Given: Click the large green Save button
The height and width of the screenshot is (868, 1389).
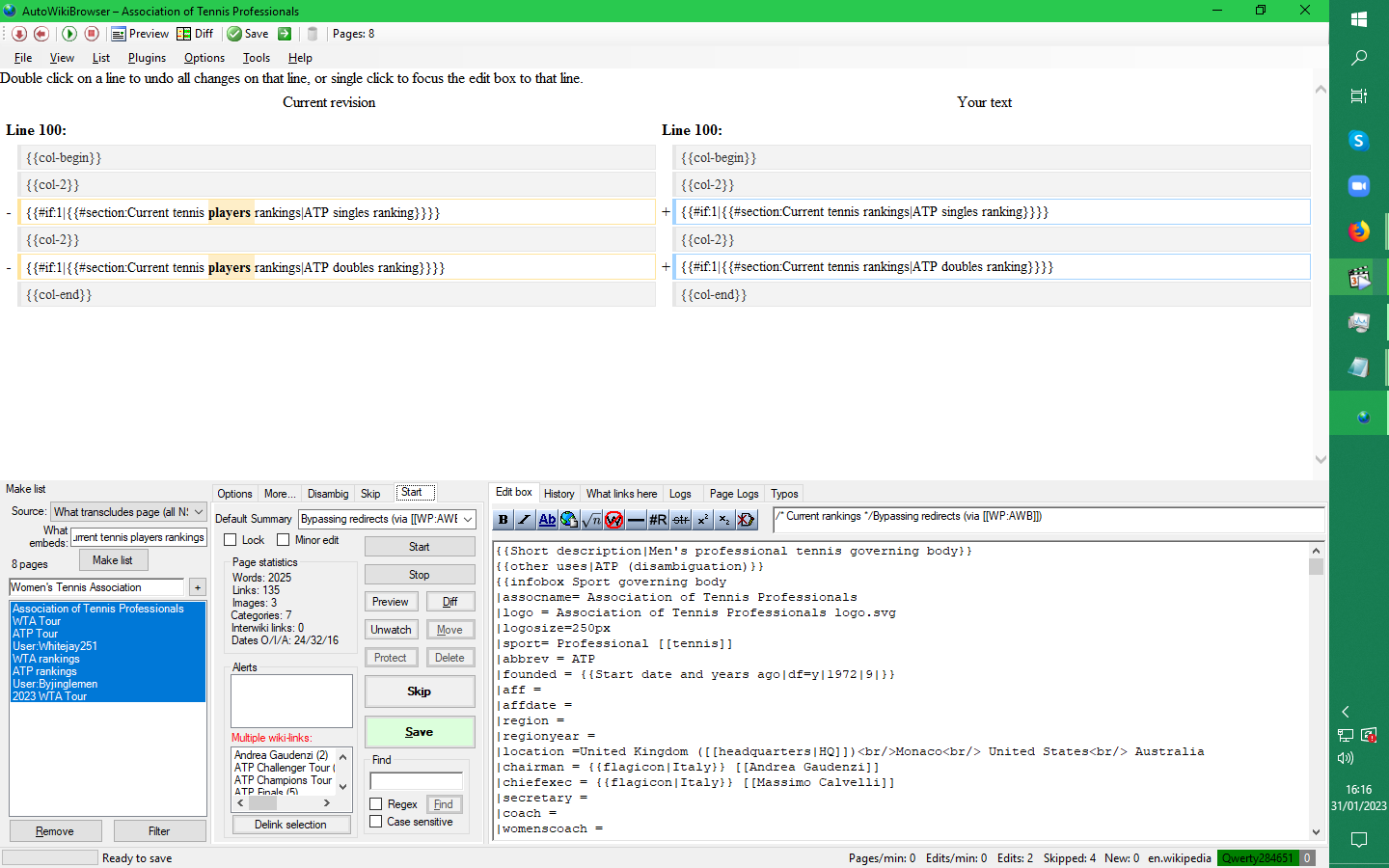Looking at the screenshot, I should click(420, 732).
